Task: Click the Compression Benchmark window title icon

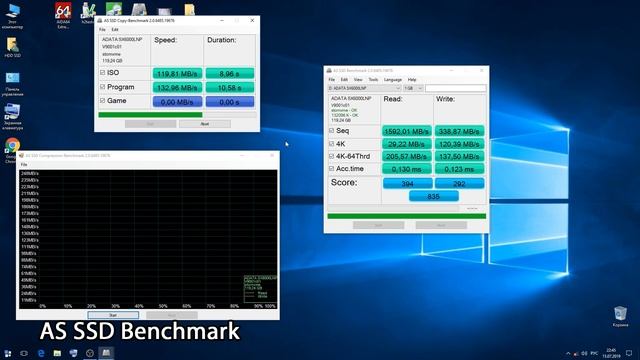Action: point(21,156)
